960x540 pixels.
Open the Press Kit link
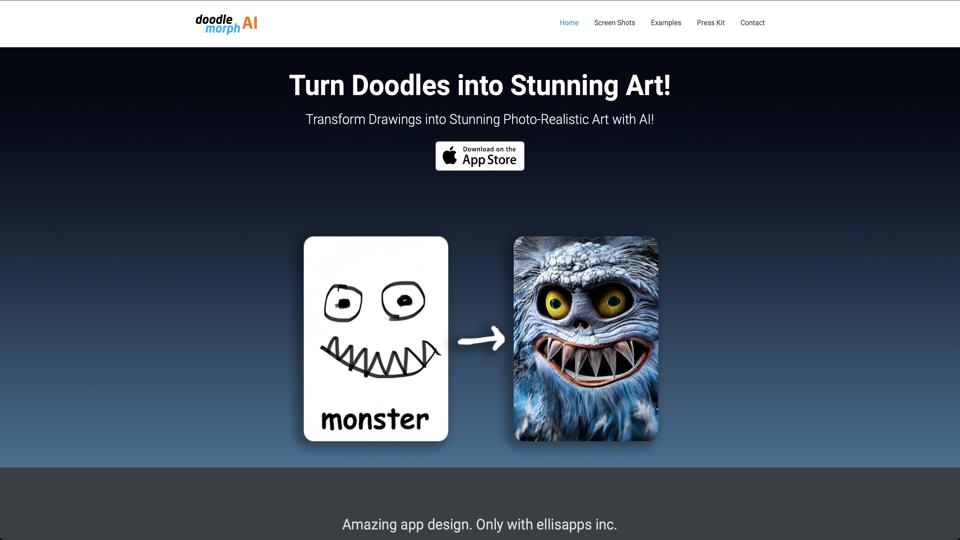tap(710, 23)
